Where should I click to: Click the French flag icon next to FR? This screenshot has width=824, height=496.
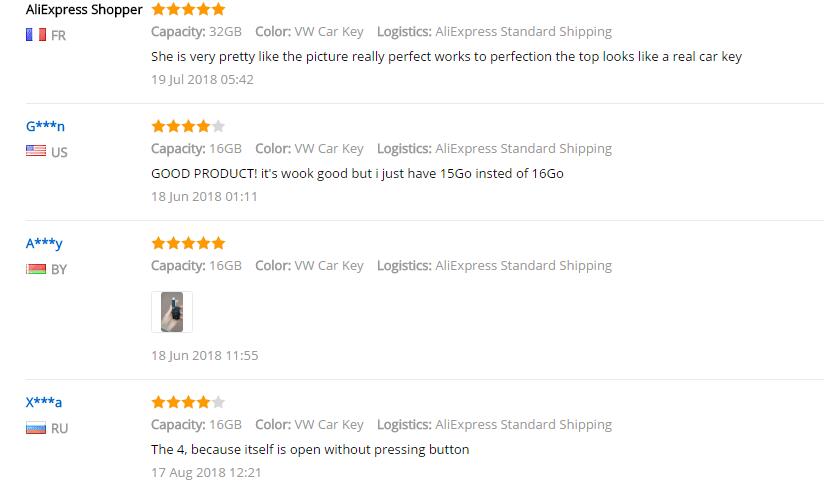pos(36,35)
